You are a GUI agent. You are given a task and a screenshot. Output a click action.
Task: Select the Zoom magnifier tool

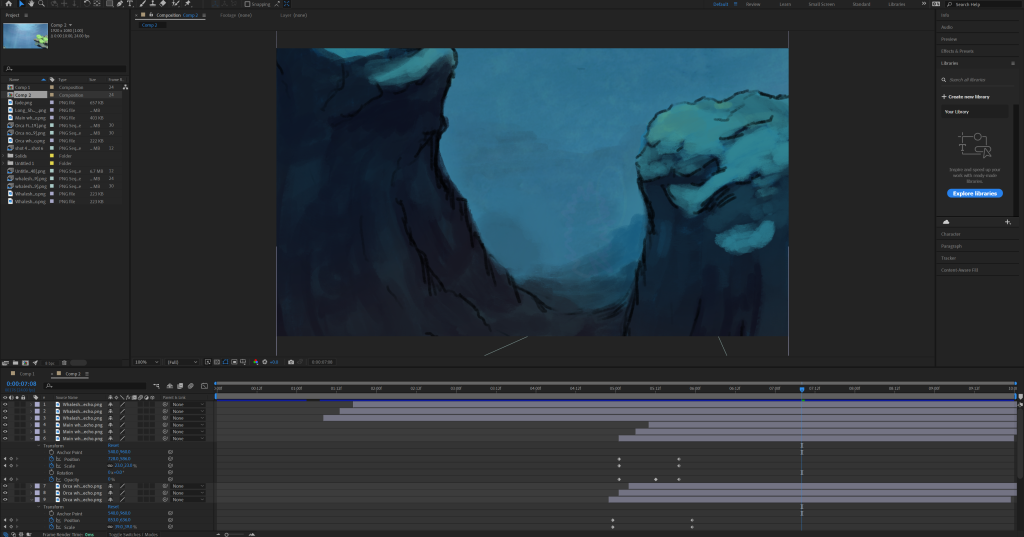41,4
